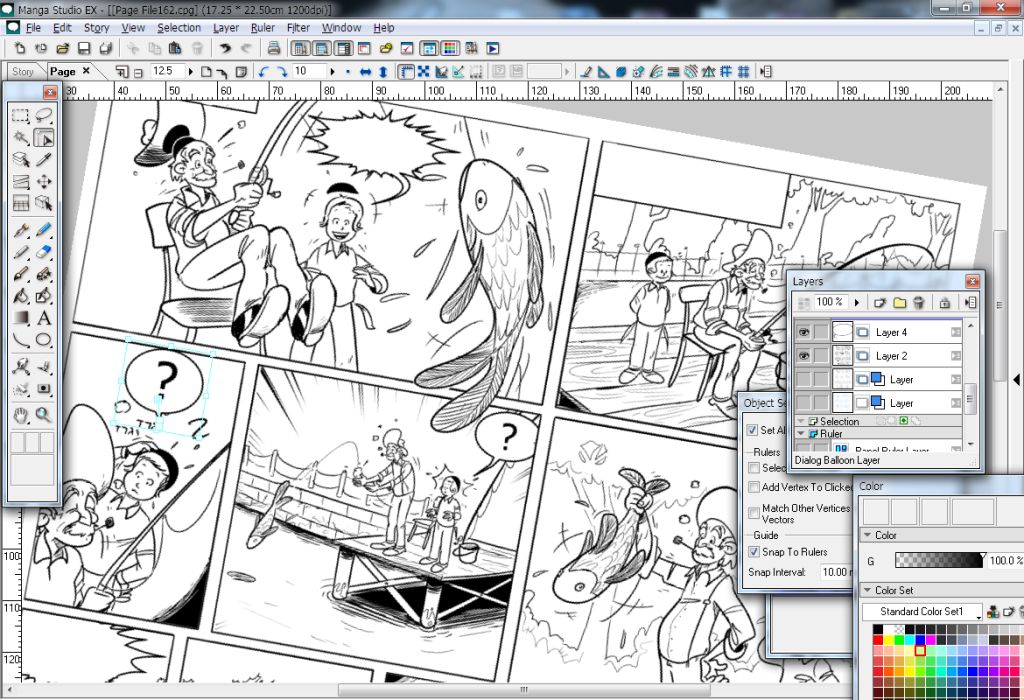Enable the Add Vertex To Clicked checkbox
This screenshot has height=700, width=1024.
coord(754,487)
